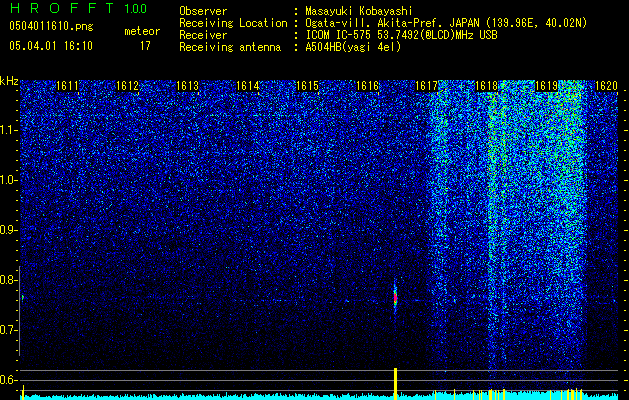Click Receiving antenna field label
The height and width of the screenshot is (400, 629).
coord(230,47)
